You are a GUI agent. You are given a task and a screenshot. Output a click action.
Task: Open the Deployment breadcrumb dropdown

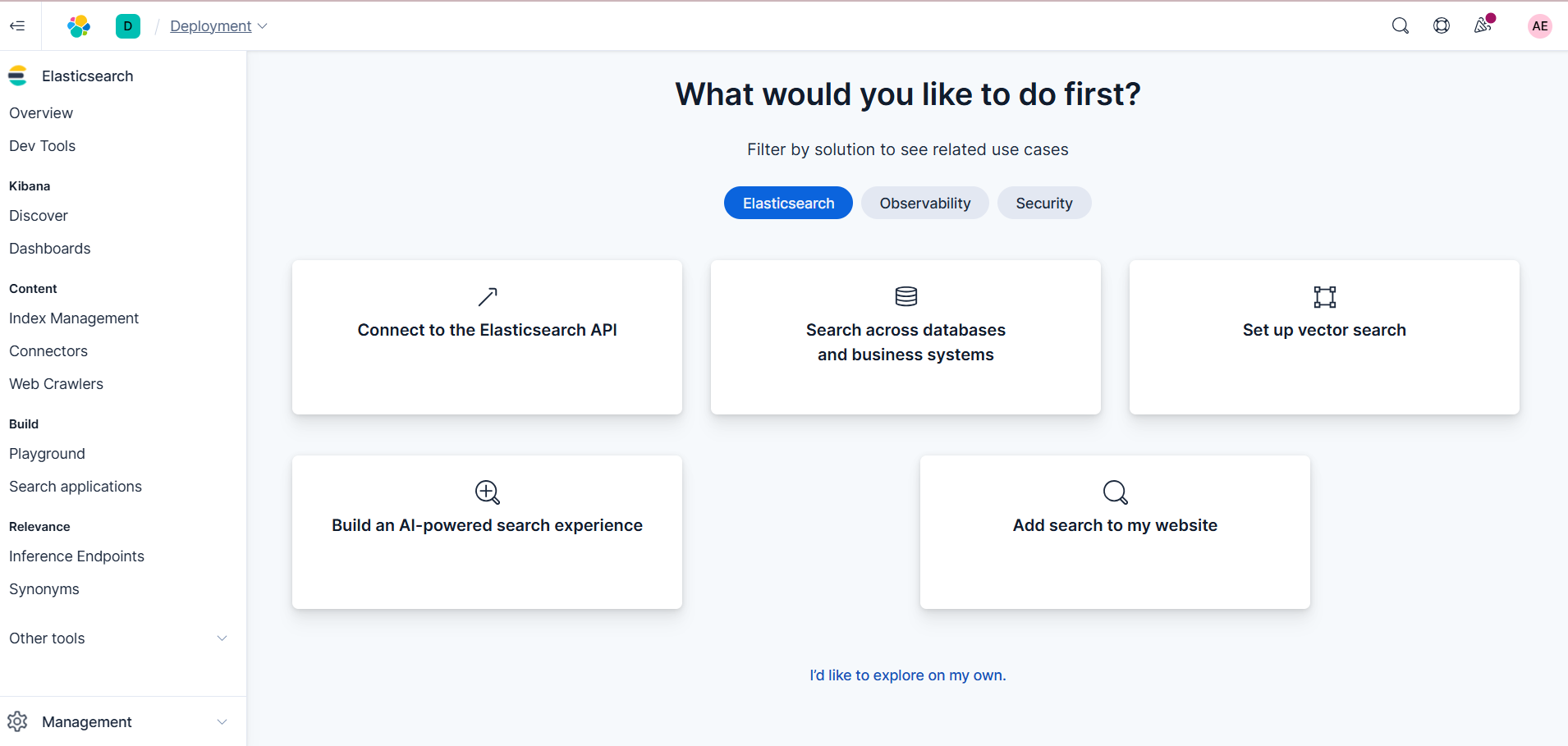click(x=218, y=26)
